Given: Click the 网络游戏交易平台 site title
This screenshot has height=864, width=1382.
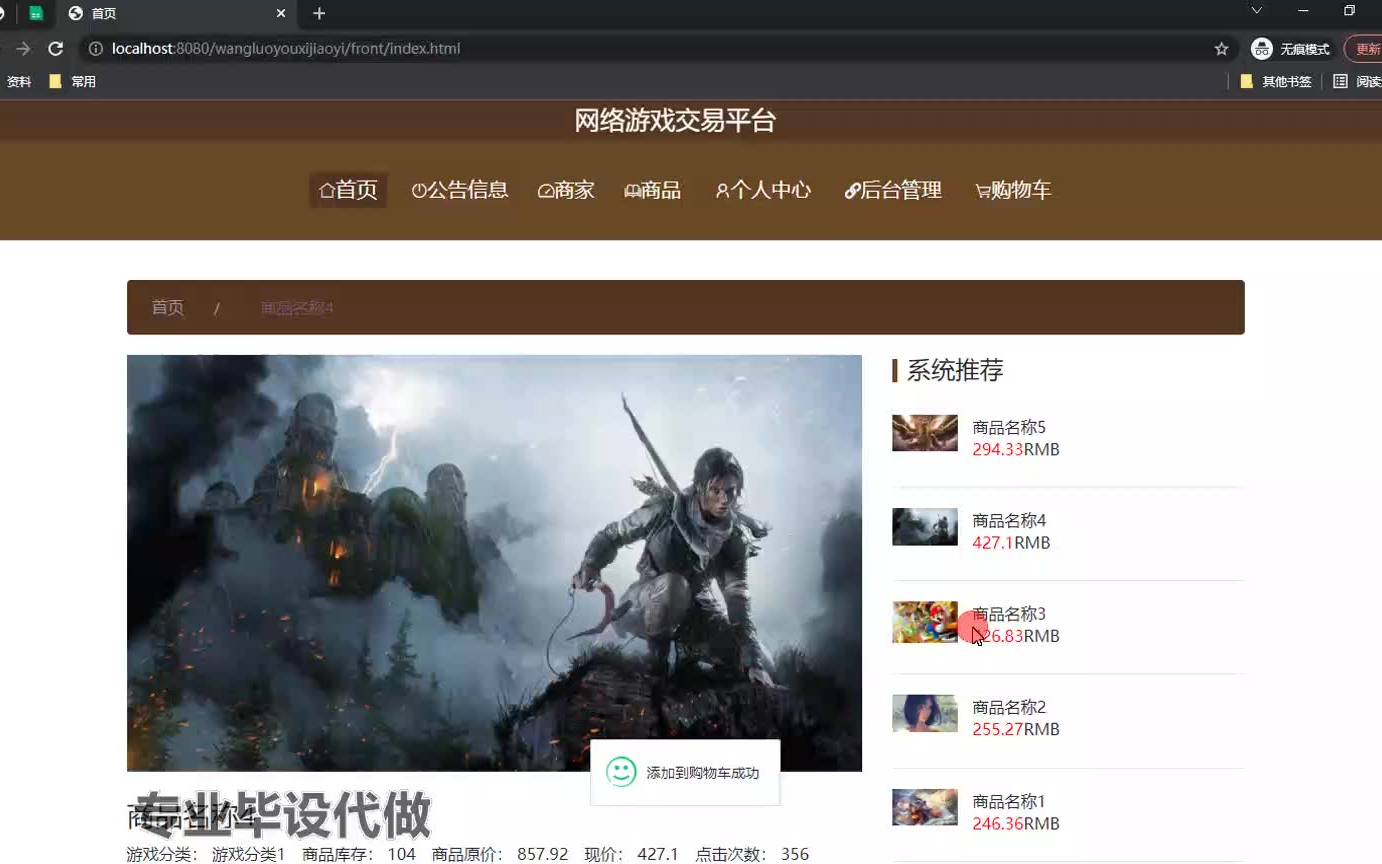Looking at the screenshot, I should click(675, 121).
